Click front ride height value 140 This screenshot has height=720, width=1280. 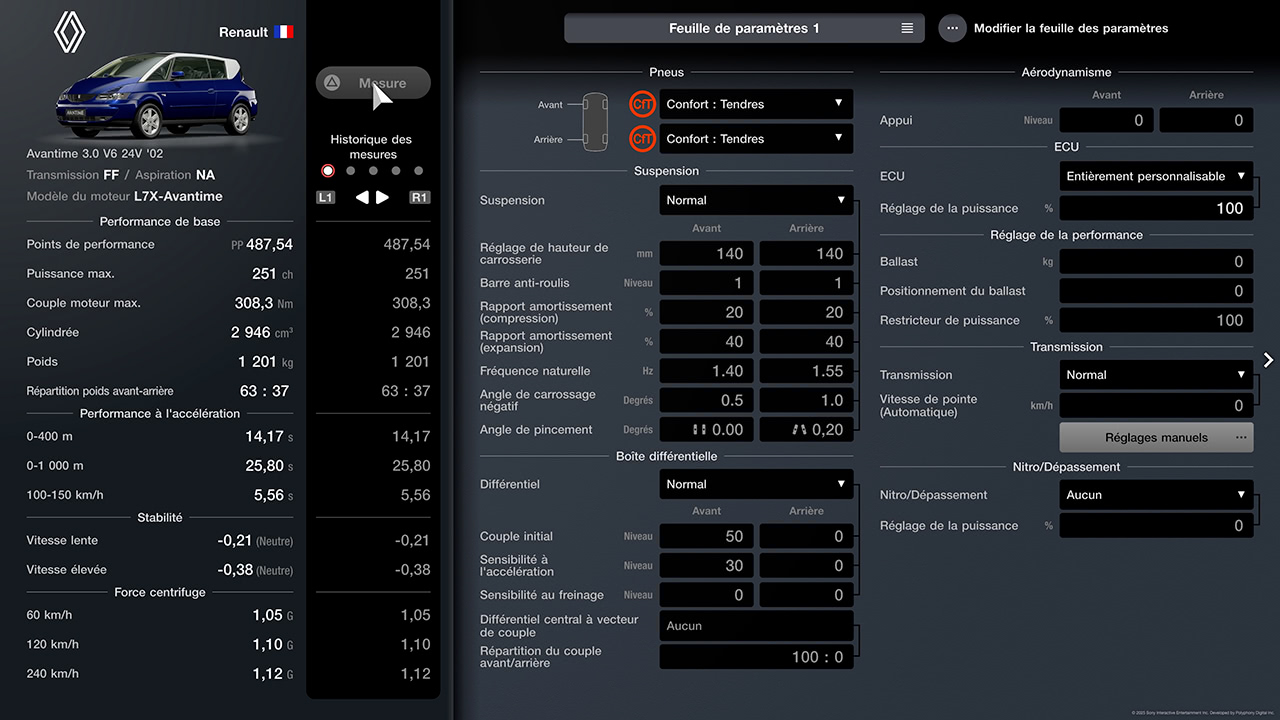[x=706, y=254]
